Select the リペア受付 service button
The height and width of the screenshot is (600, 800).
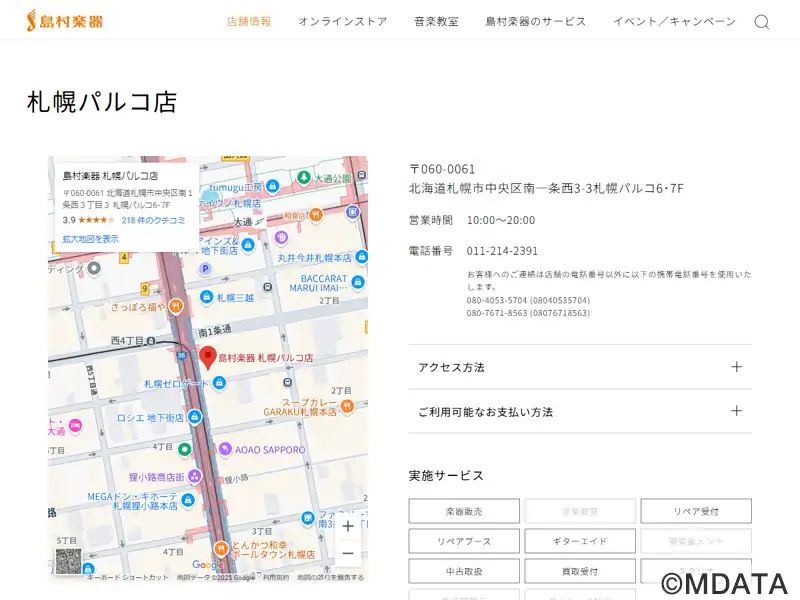(696, 511)
